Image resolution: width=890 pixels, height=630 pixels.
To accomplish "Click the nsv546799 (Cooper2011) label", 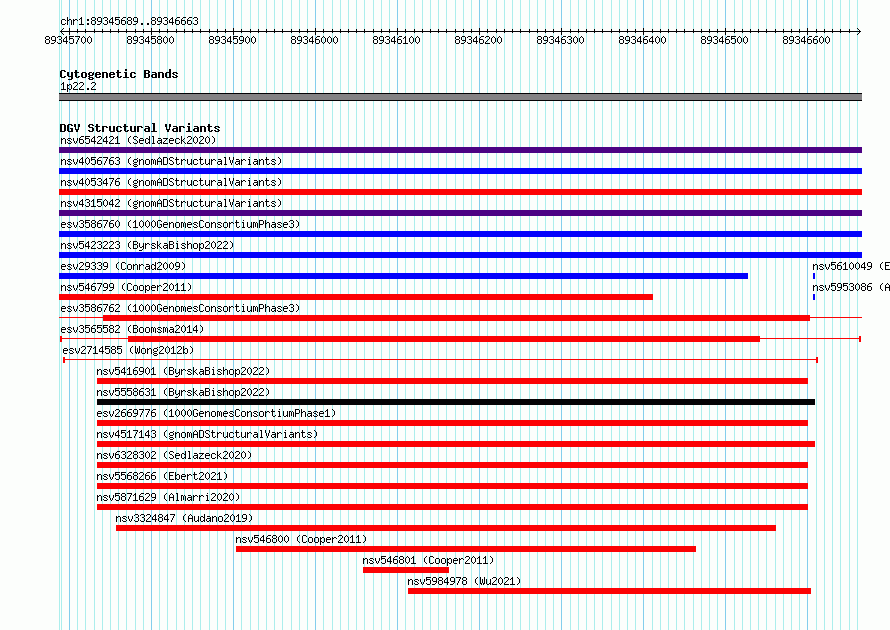I will (x=126, y=287).
